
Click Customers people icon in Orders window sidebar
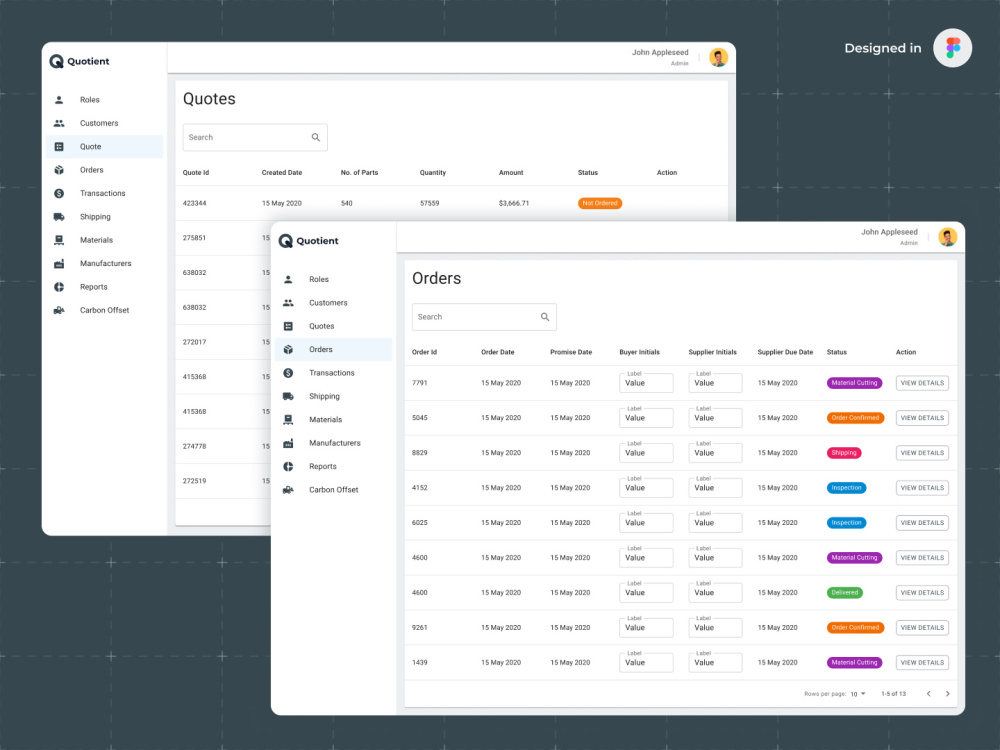288,303
